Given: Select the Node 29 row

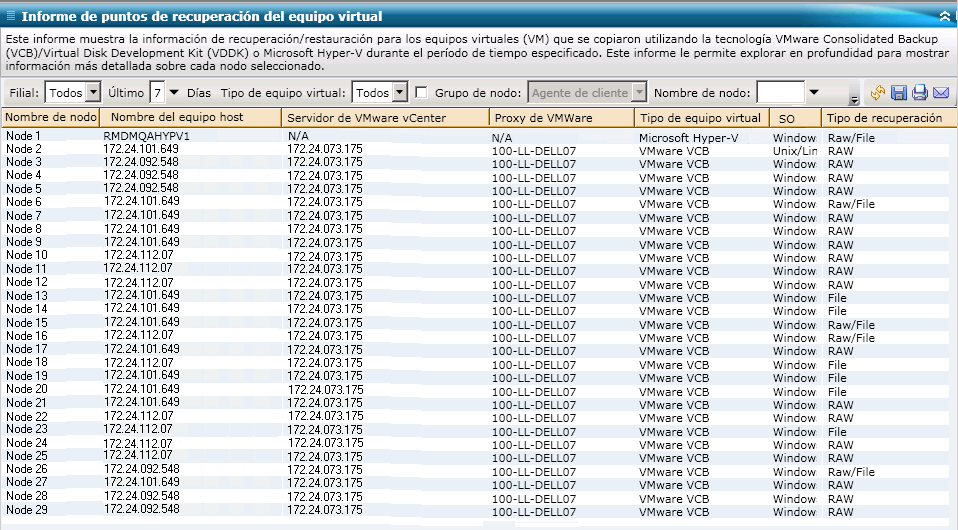Looking at the screenshot, I should [x=26, y=510].
